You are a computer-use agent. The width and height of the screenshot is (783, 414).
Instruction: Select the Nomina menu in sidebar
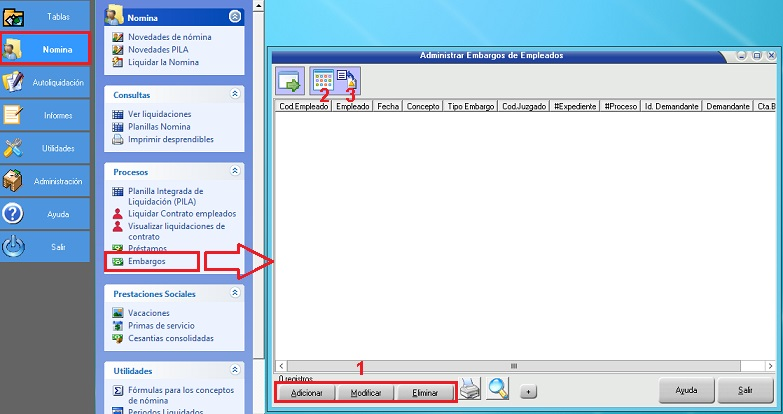click(46, 48)
